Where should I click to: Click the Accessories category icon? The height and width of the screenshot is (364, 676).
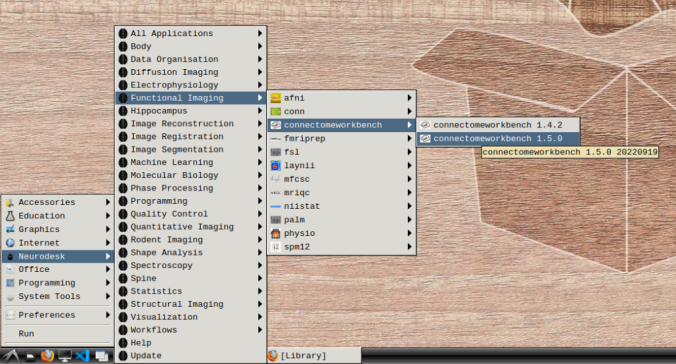[10, 202]
